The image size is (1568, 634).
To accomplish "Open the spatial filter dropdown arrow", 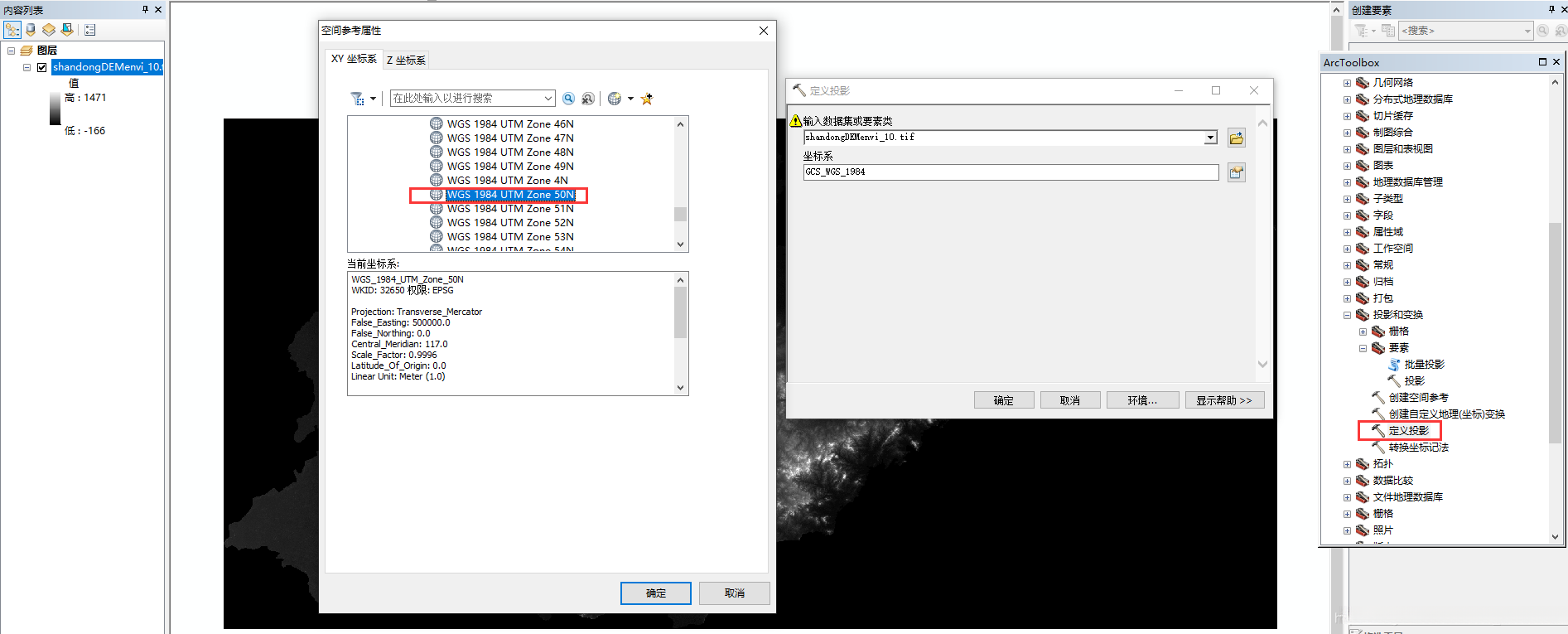I will [x=373, y=99].
